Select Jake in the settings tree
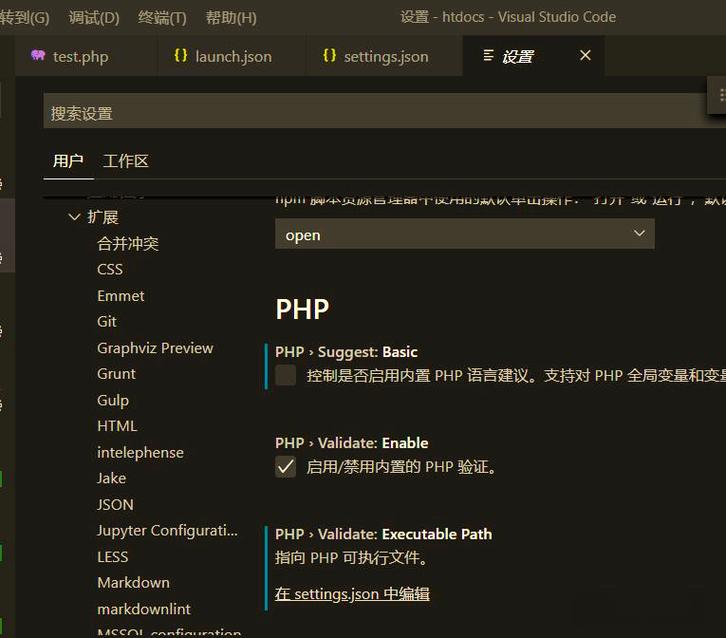Image resolution: width=726 pixels, height=638 pixels. point(111,478)
